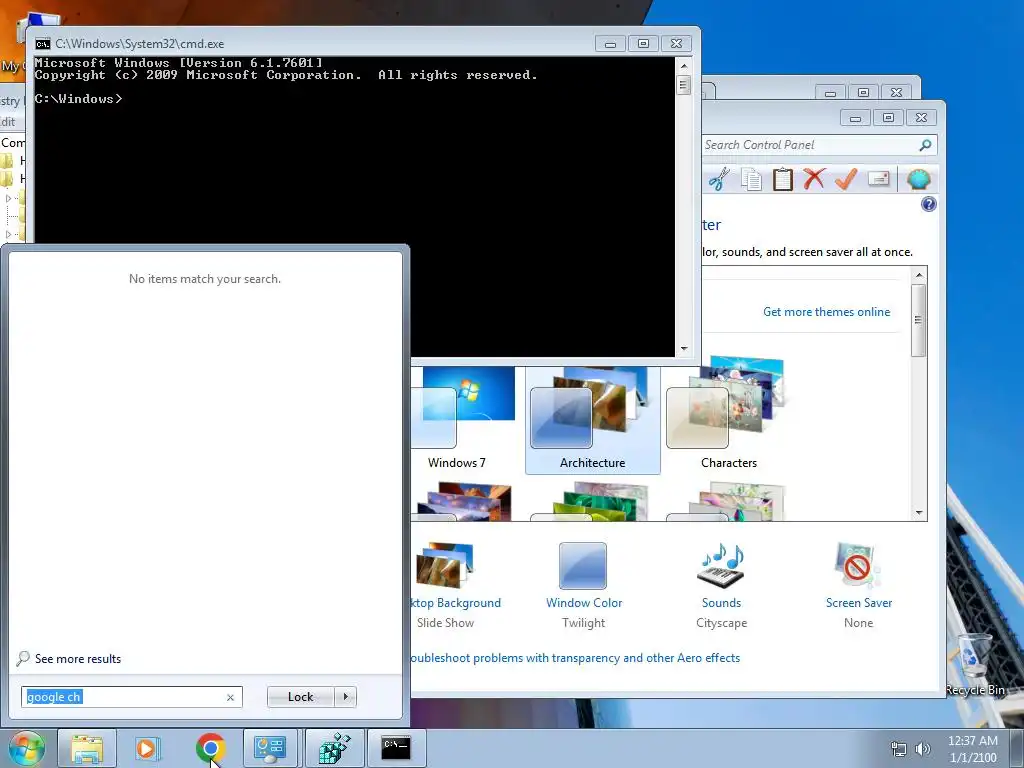Open the Windows Start orb

[26, 748]
